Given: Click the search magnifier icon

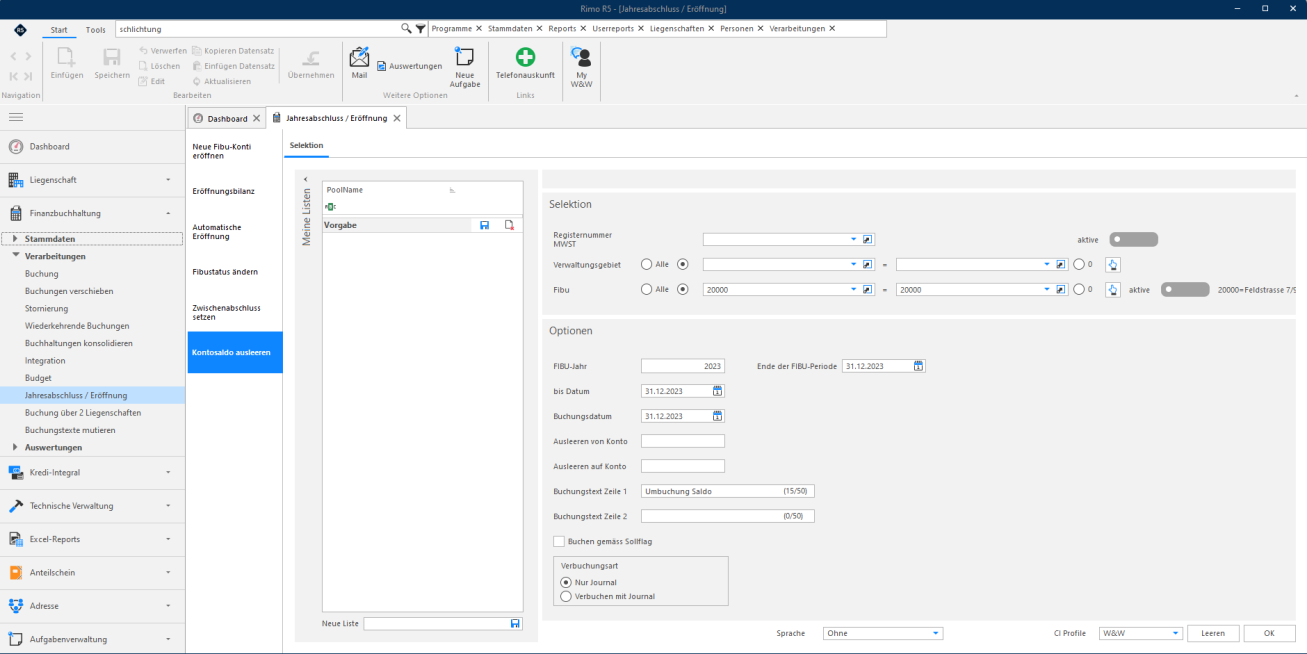Looking at the screenshot, I should pos(406,29).
